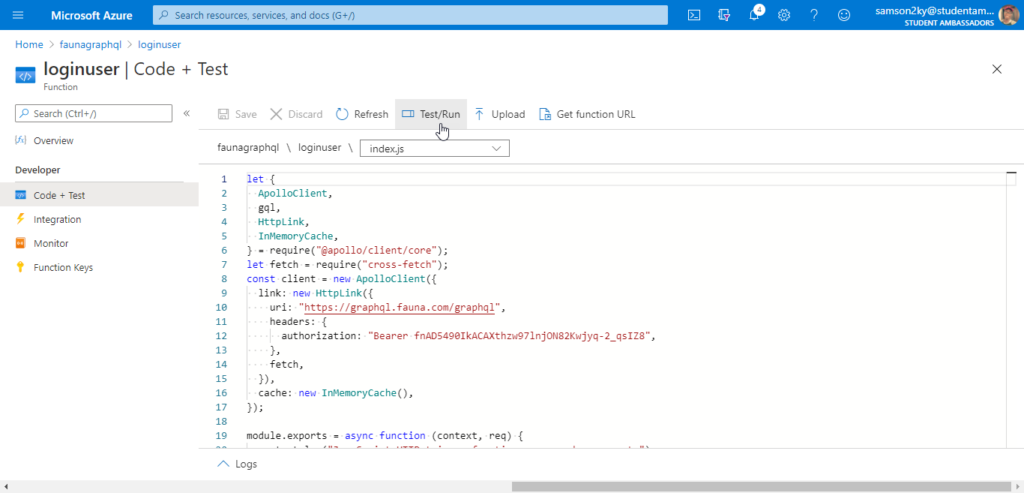Click the Function Keys key icon

point(20,267)
